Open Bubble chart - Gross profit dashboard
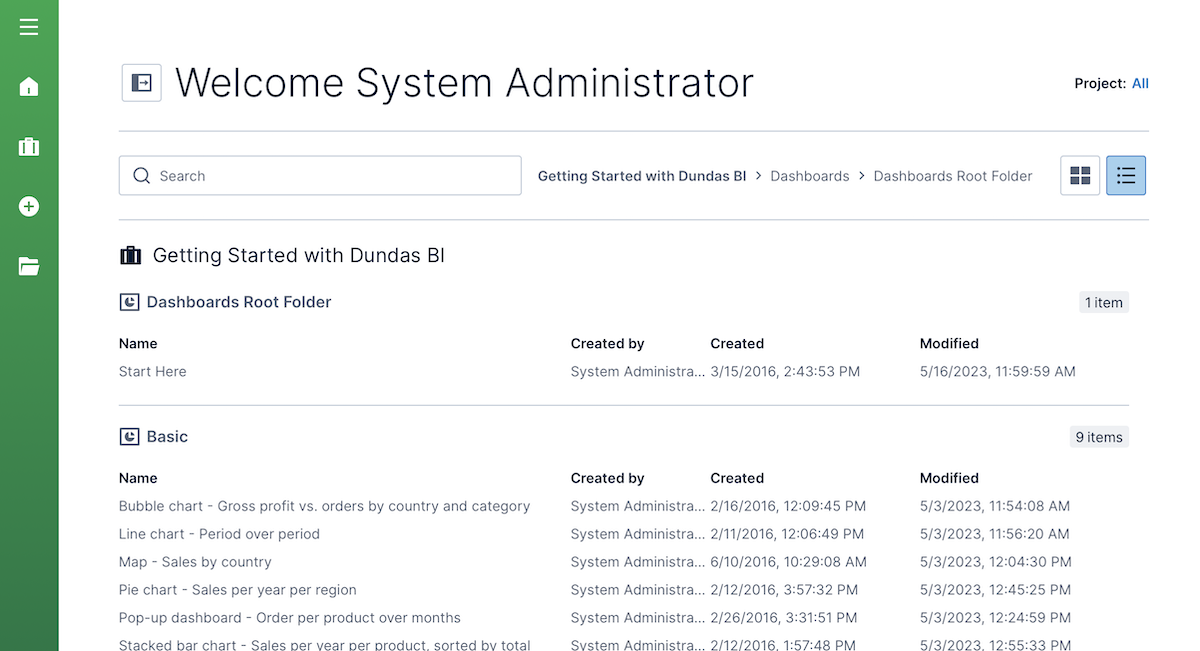This screenshot has height=651, width=1200. [325, 506]
